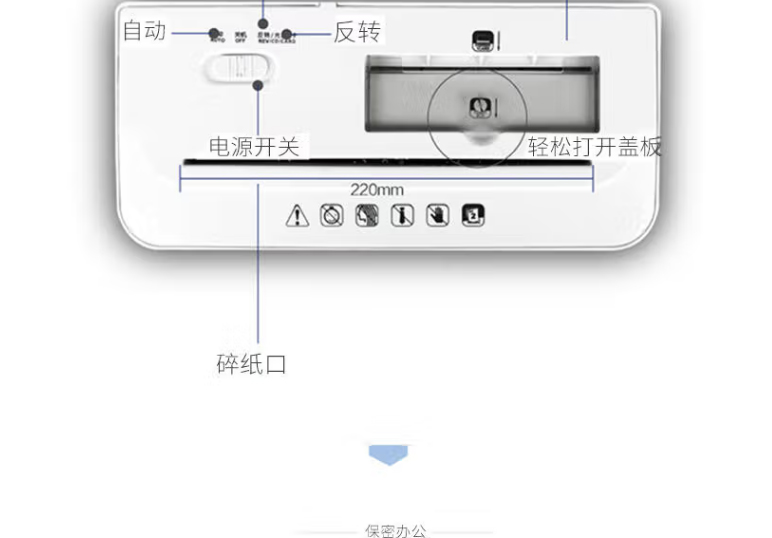Click the 220mm width measurement

click(x=377, y=190)
